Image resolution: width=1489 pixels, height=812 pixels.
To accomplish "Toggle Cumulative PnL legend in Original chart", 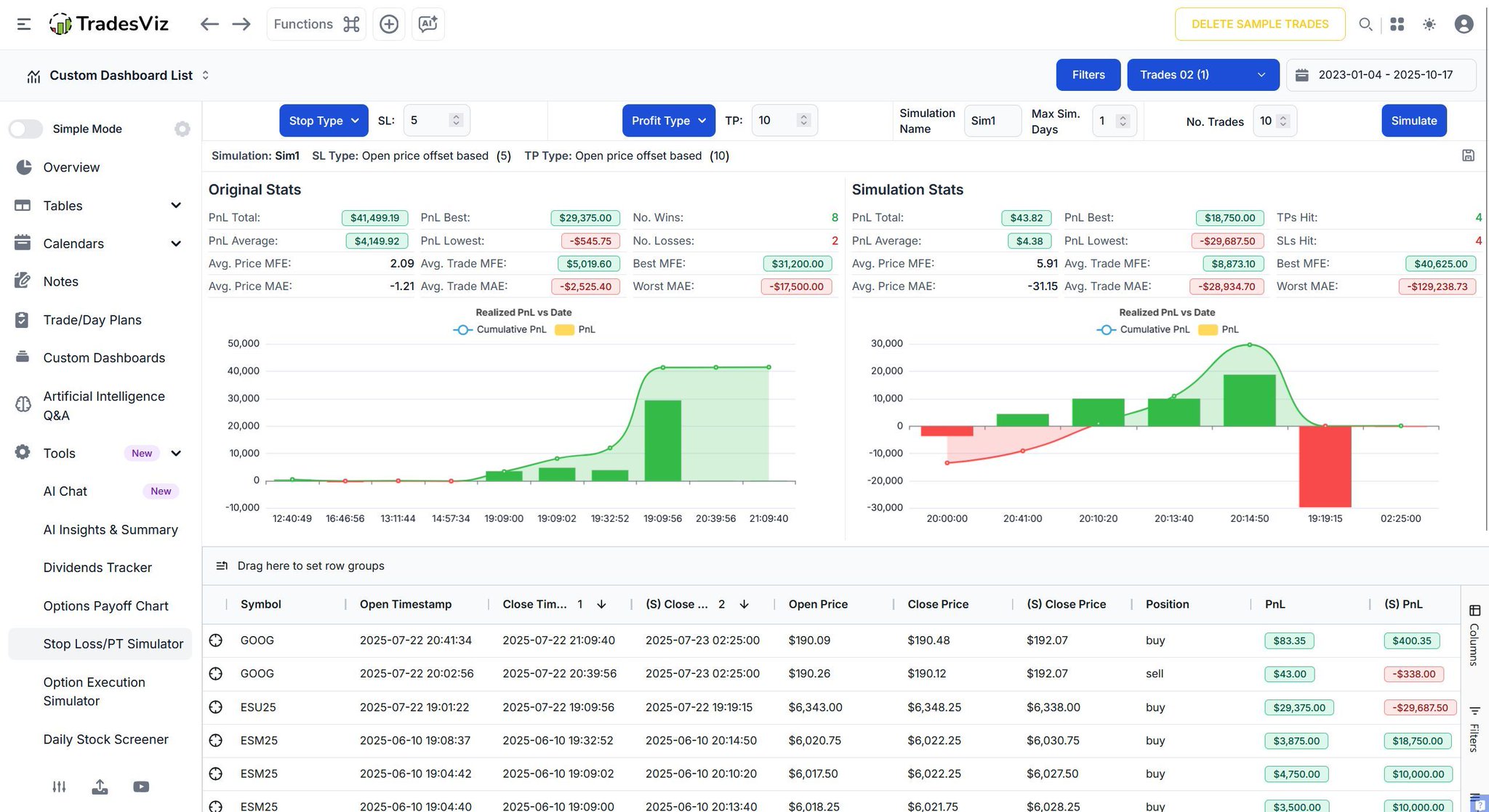I will [x=500, y=329].
